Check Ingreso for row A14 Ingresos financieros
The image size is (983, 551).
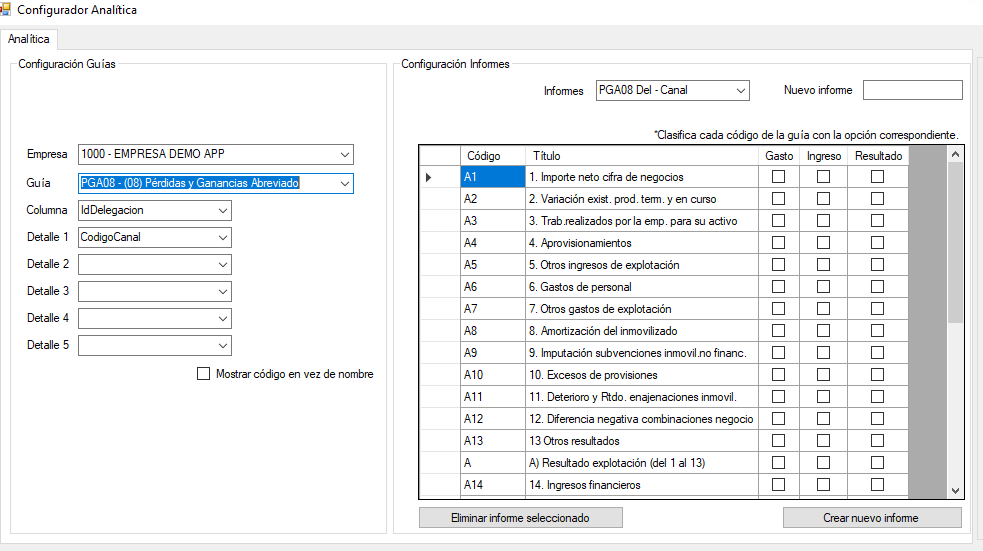[x=824, y=485]
